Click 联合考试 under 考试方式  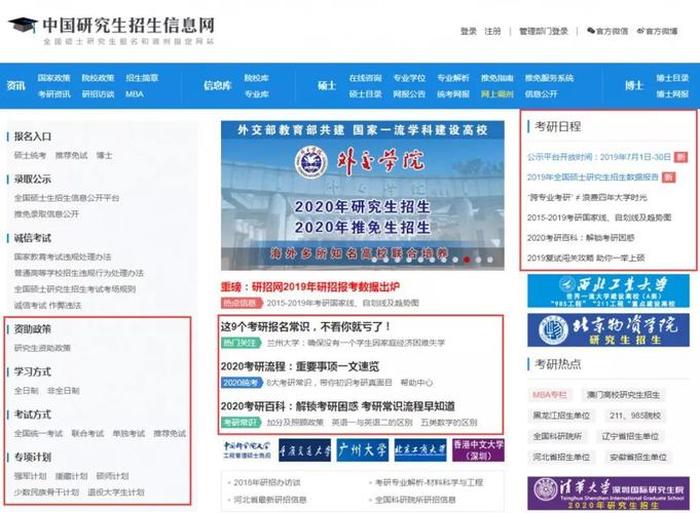point(88,434)
